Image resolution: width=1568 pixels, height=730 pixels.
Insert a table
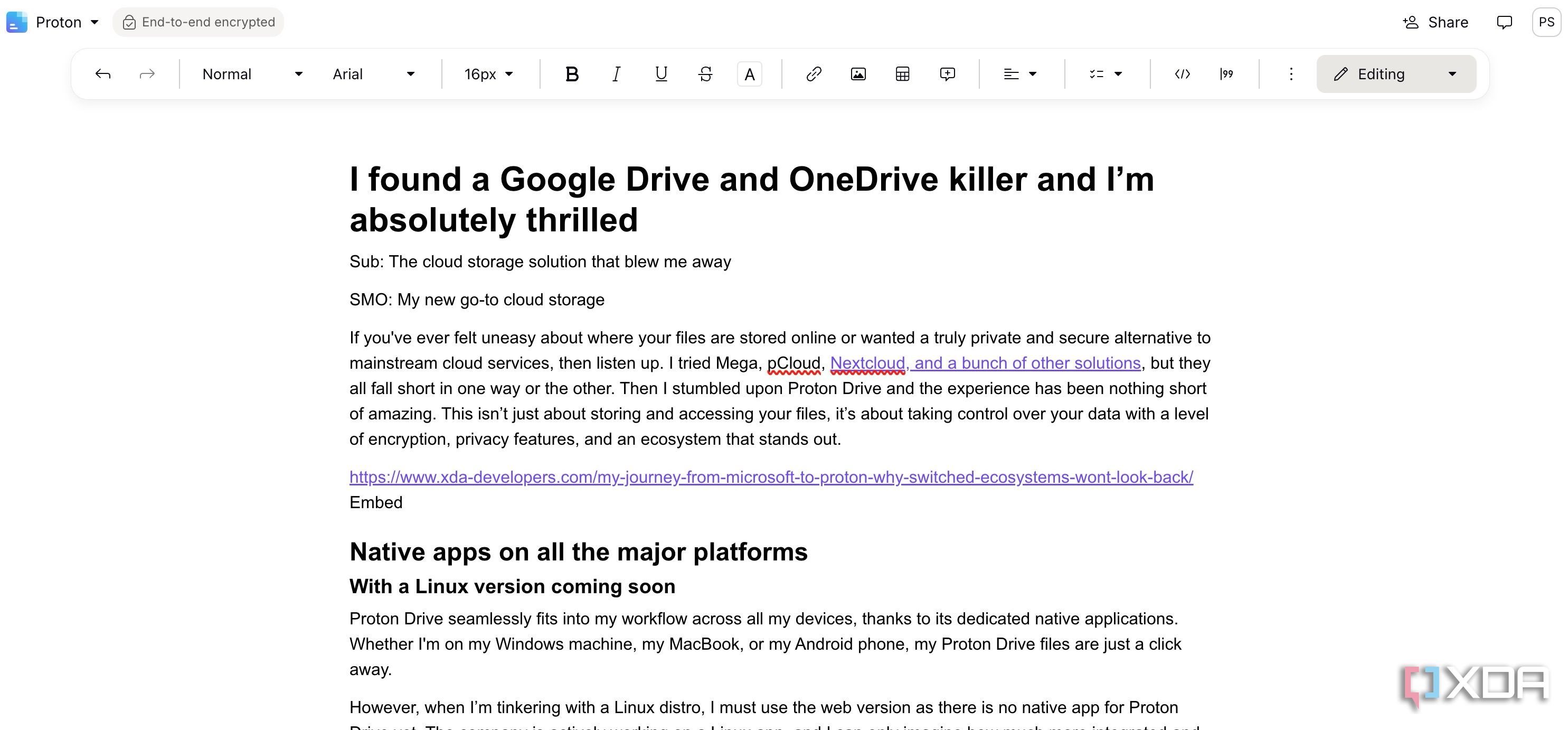coord(903,74)
